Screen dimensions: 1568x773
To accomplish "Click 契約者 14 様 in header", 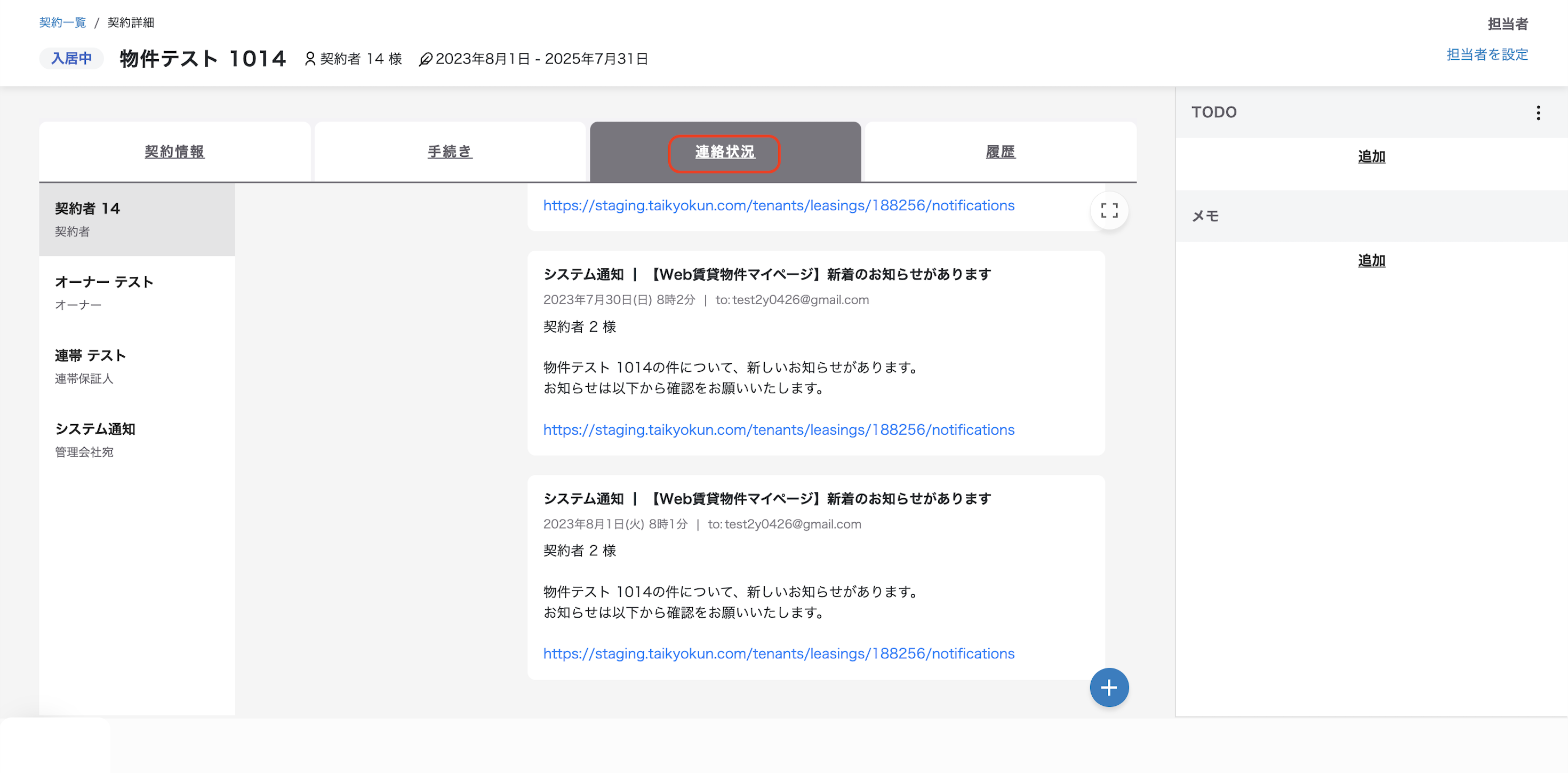I will (x=361, y=59).
